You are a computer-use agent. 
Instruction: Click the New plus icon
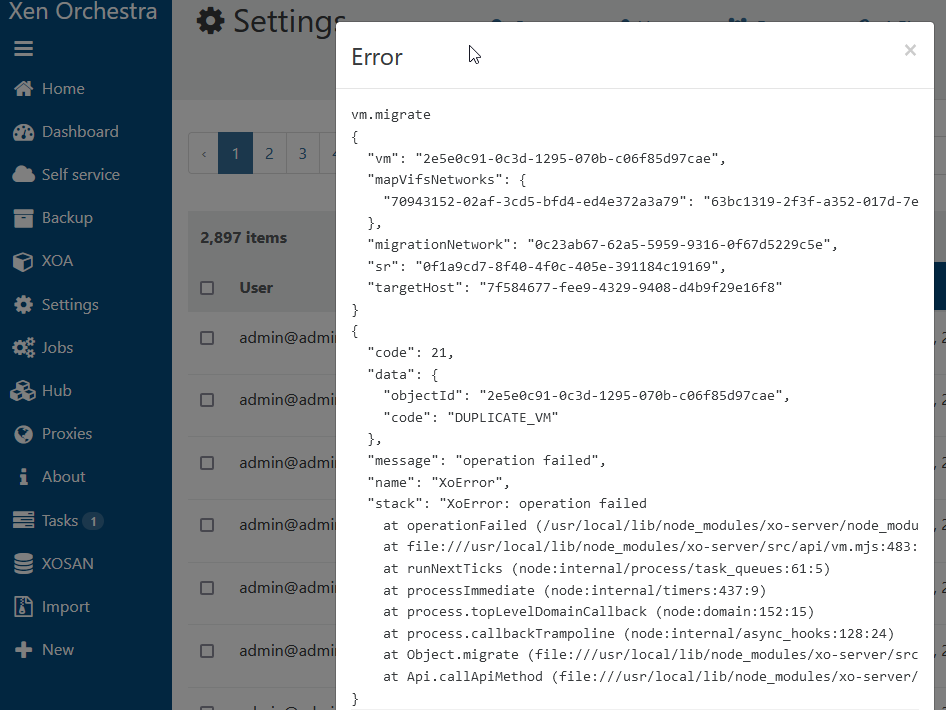[24, 650]
